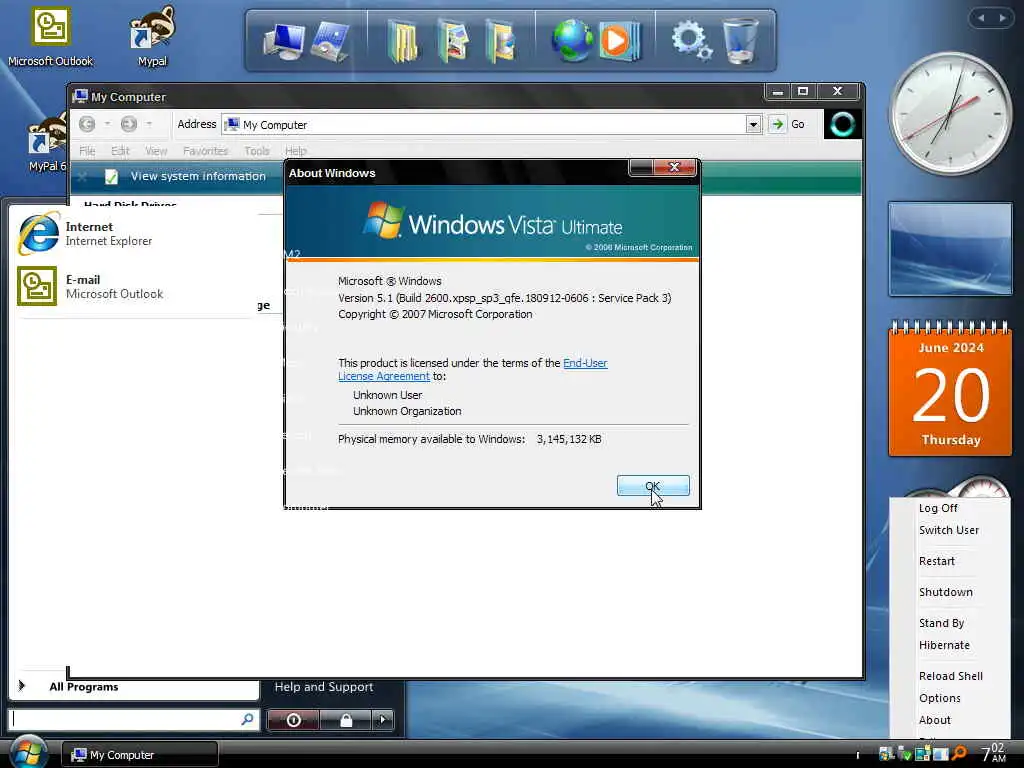The height and width of the screenshot is (768, 1024).
Task: Click the analog clock gadget
Action: [x=950, y=114]
